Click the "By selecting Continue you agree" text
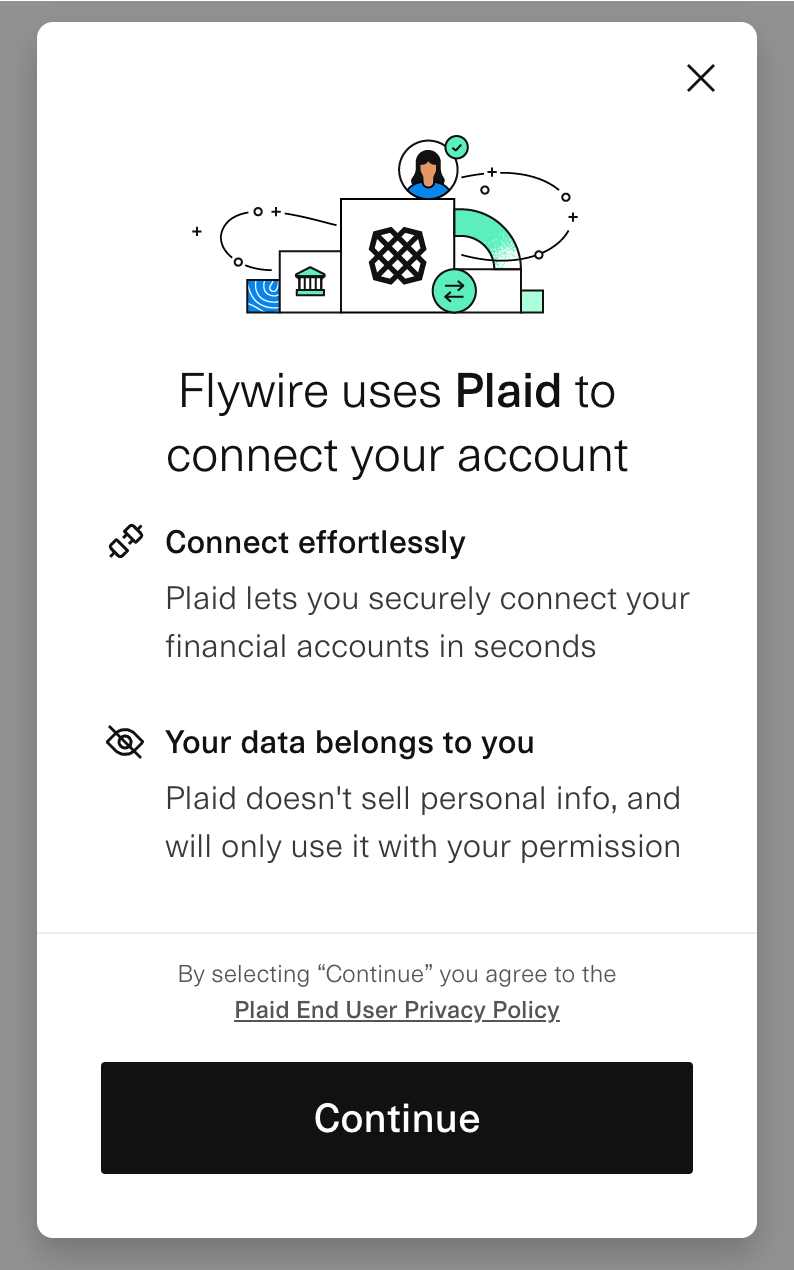Image resolution: width=794 pixels, height=1270 pixels. [397, 974]
